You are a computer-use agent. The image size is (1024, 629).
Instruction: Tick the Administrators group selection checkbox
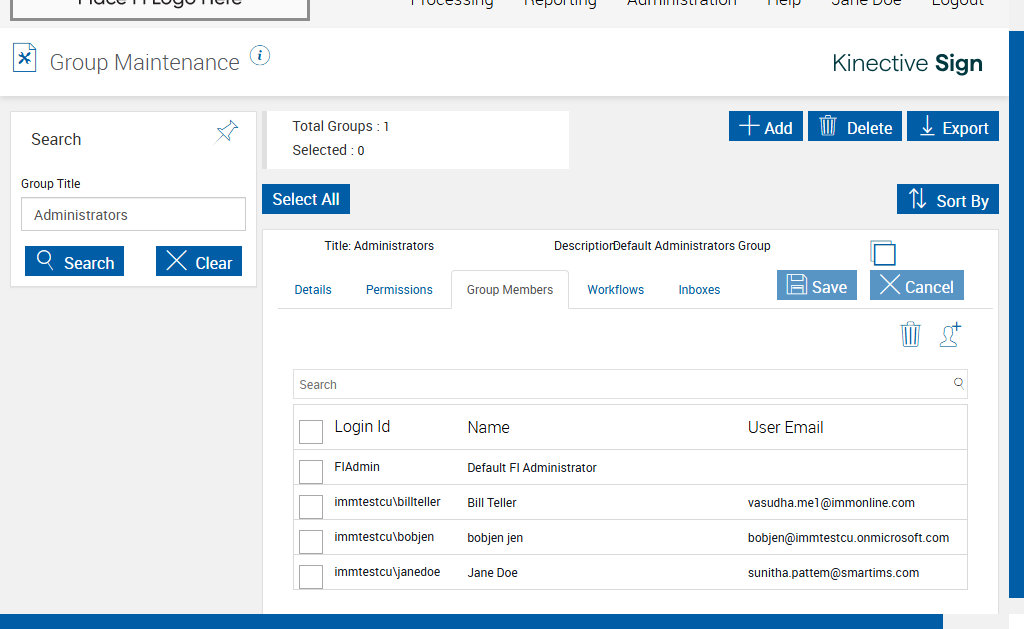(x=884, y=253)
